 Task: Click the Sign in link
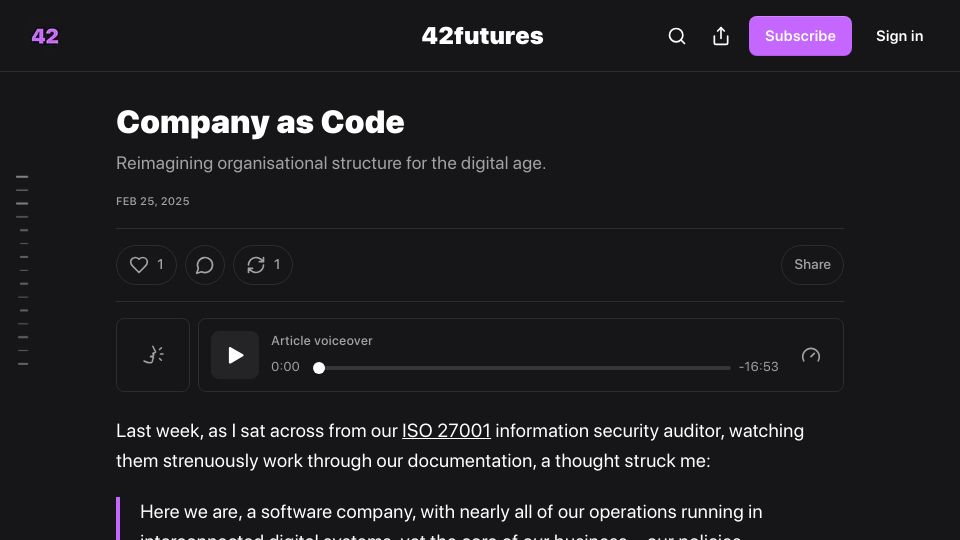pos(899,36)
